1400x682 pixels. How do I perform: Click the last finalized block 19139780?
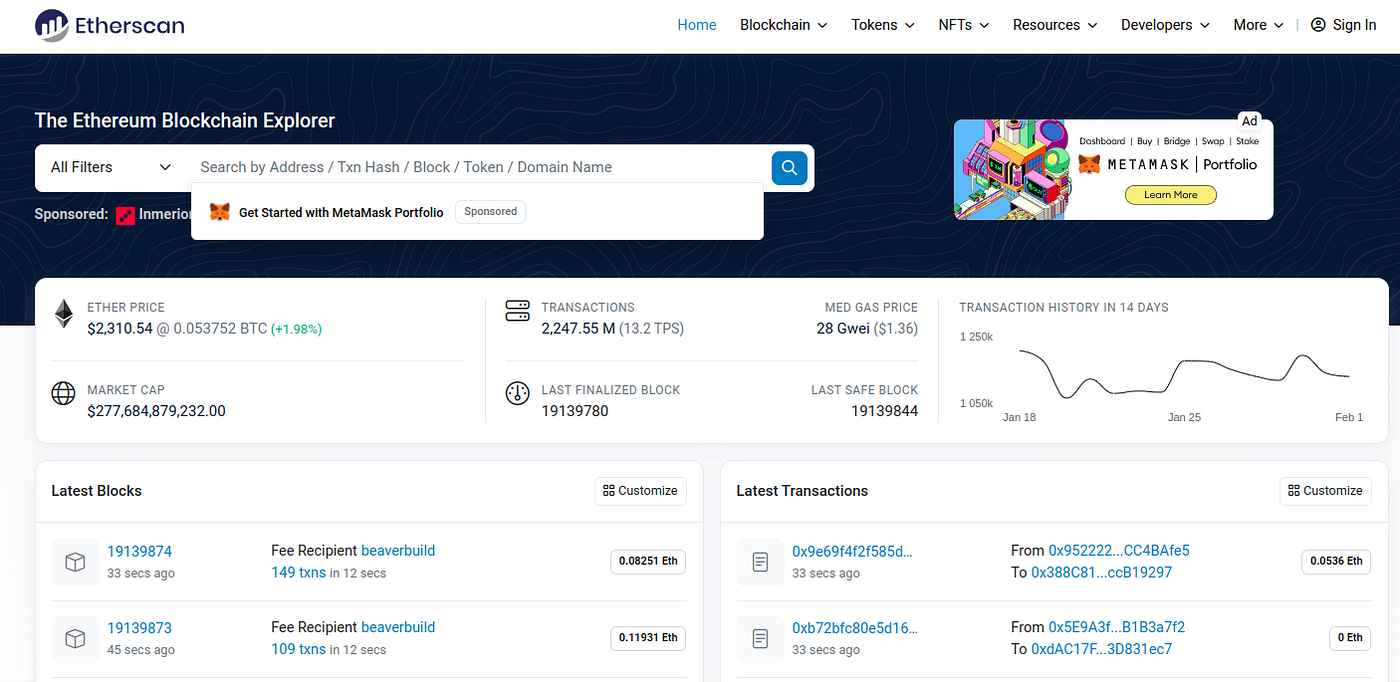pos(575,411)
